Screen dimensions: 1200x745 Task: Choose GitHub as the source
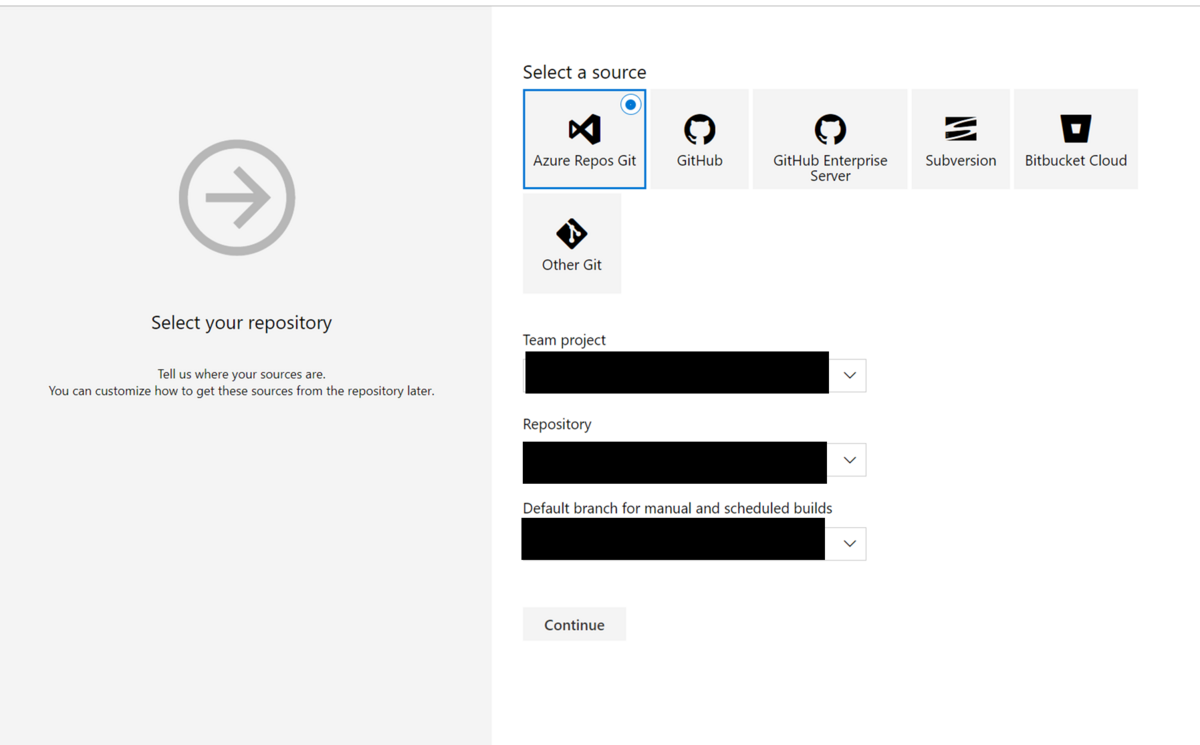[699, 139]
